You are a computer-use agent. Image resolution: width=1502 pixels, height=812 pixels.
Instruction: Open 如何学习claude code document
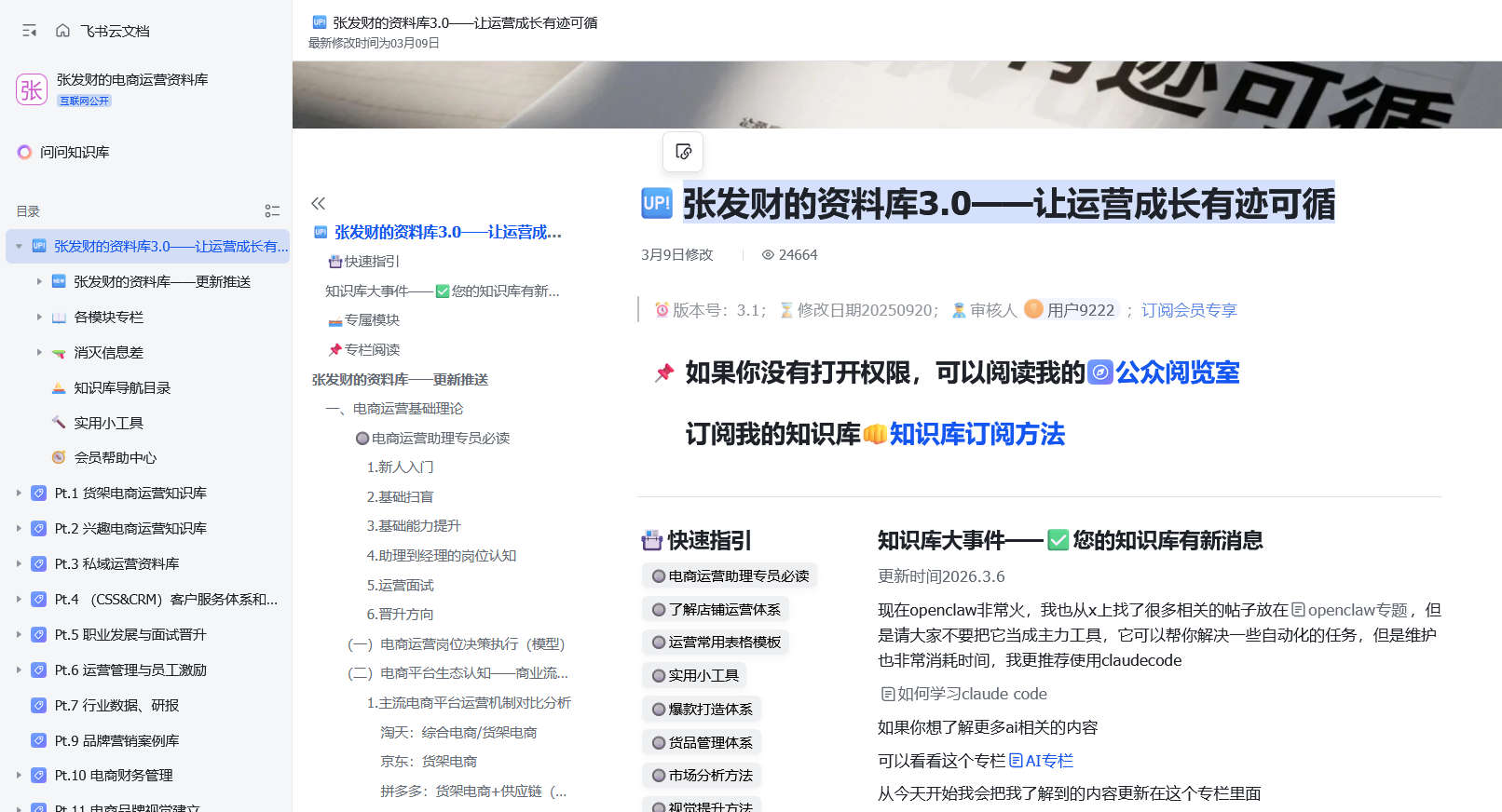(x=963, y=694)
